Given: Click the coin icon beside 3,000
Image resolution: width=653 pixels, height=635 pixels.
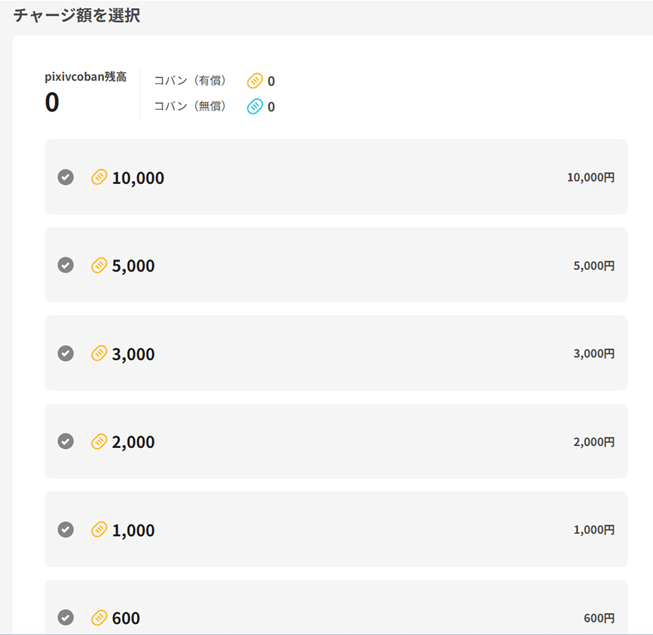Looking at the screenshot, I should coord(99,353).
